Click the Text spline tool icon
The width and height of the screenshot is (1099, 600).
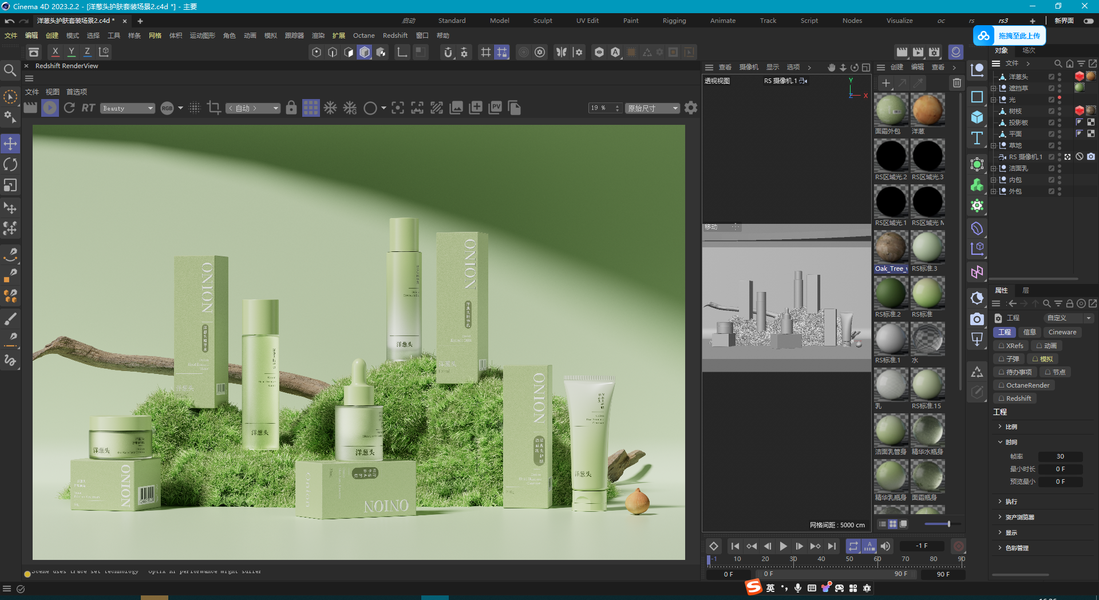pyautogui.click(x=977, y=138)
